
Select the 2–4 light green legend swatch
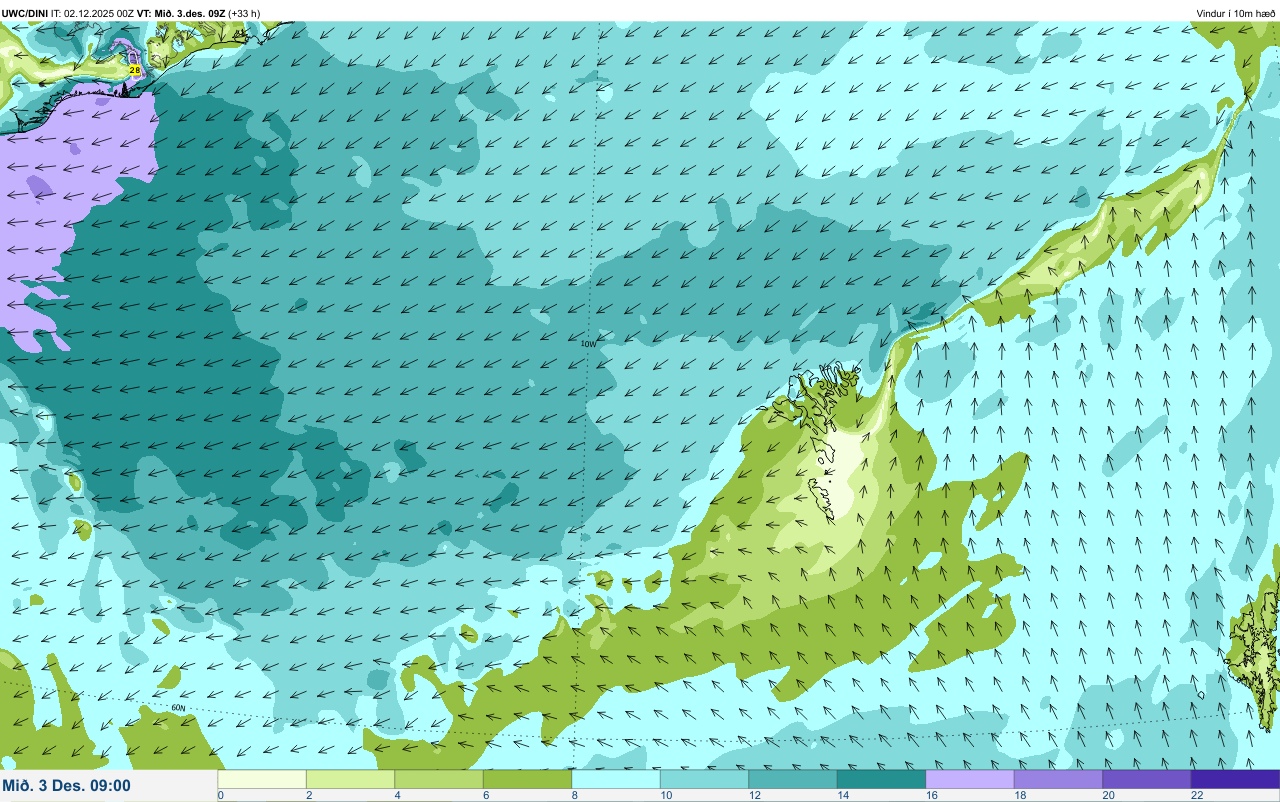tap(350, 779)
